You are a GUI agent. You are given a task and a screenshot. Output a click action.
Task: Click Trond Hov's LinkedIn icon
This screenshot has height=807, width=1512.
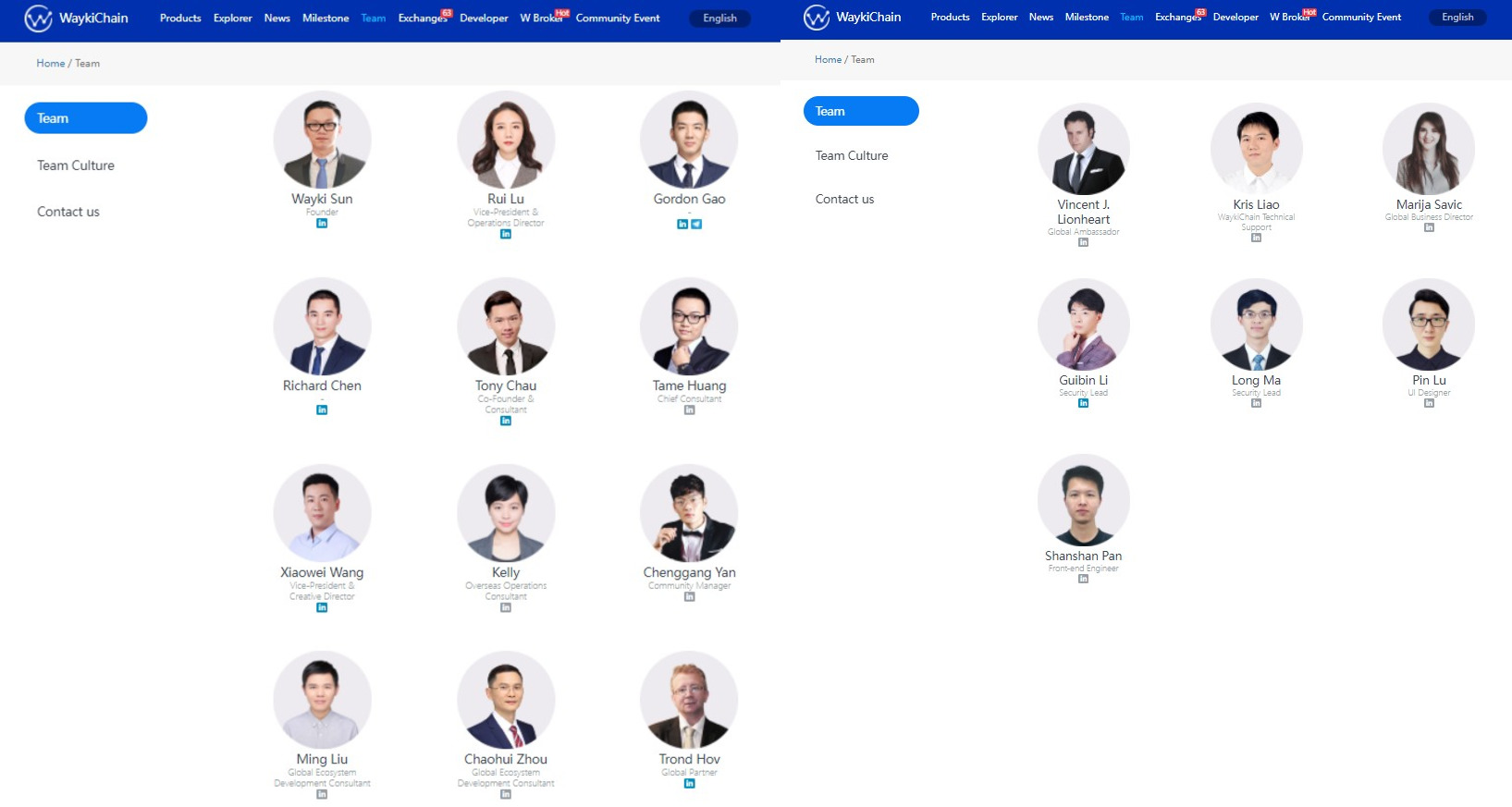[x=689, y=783]
